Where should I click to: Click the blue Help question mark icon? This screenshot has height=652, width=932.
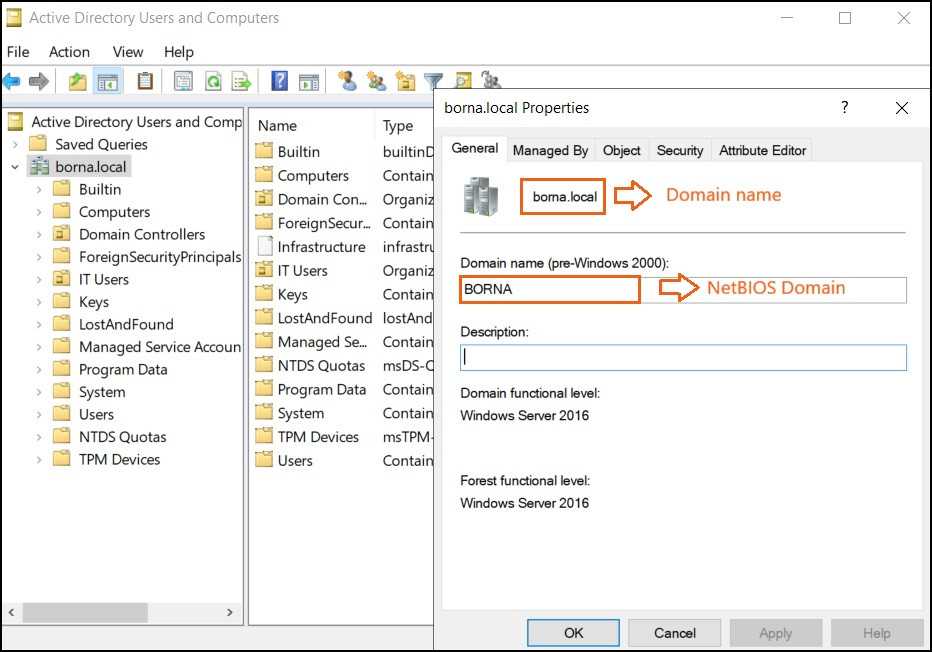tap(279, 80)
